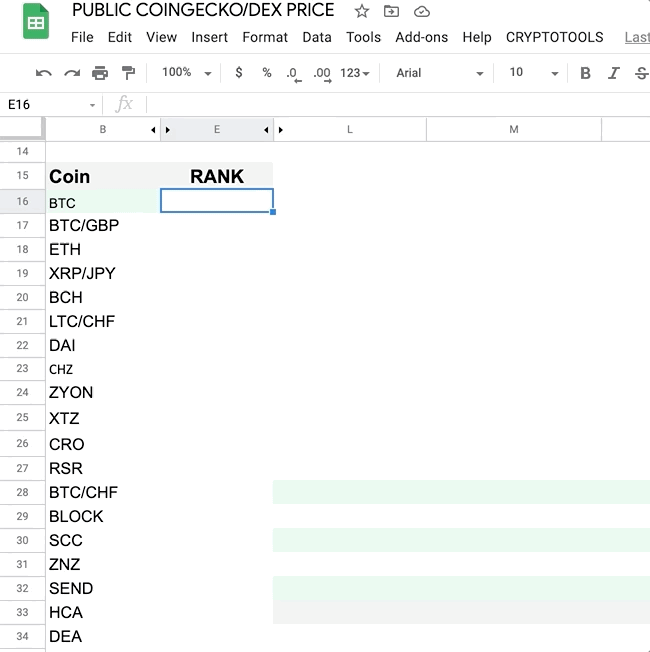This screenshot has width=650, height=652.
Task: Click the move to folder icon
Action: 391,11
